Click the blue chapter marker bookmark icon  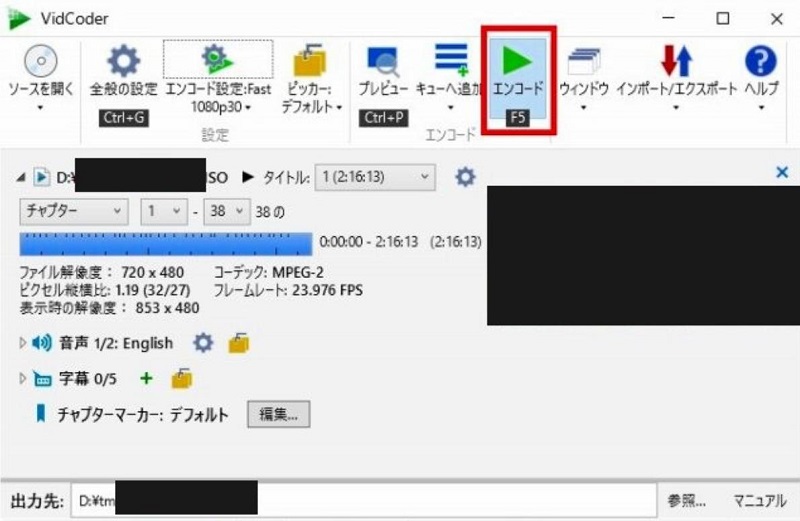[x=40, y=413]
